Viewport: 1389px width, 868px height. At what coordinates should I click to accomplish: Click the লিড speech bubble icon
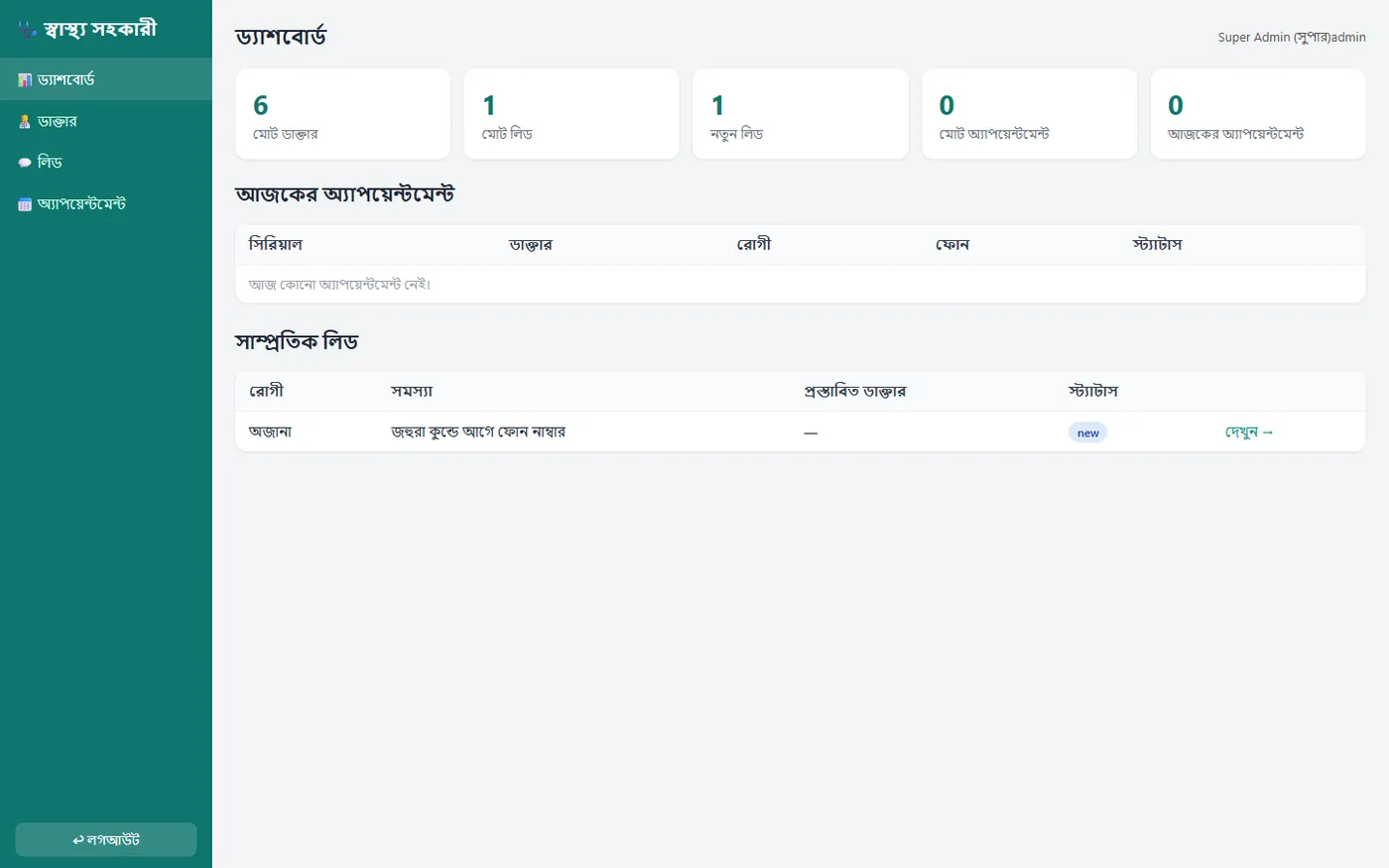pos(25,163)
